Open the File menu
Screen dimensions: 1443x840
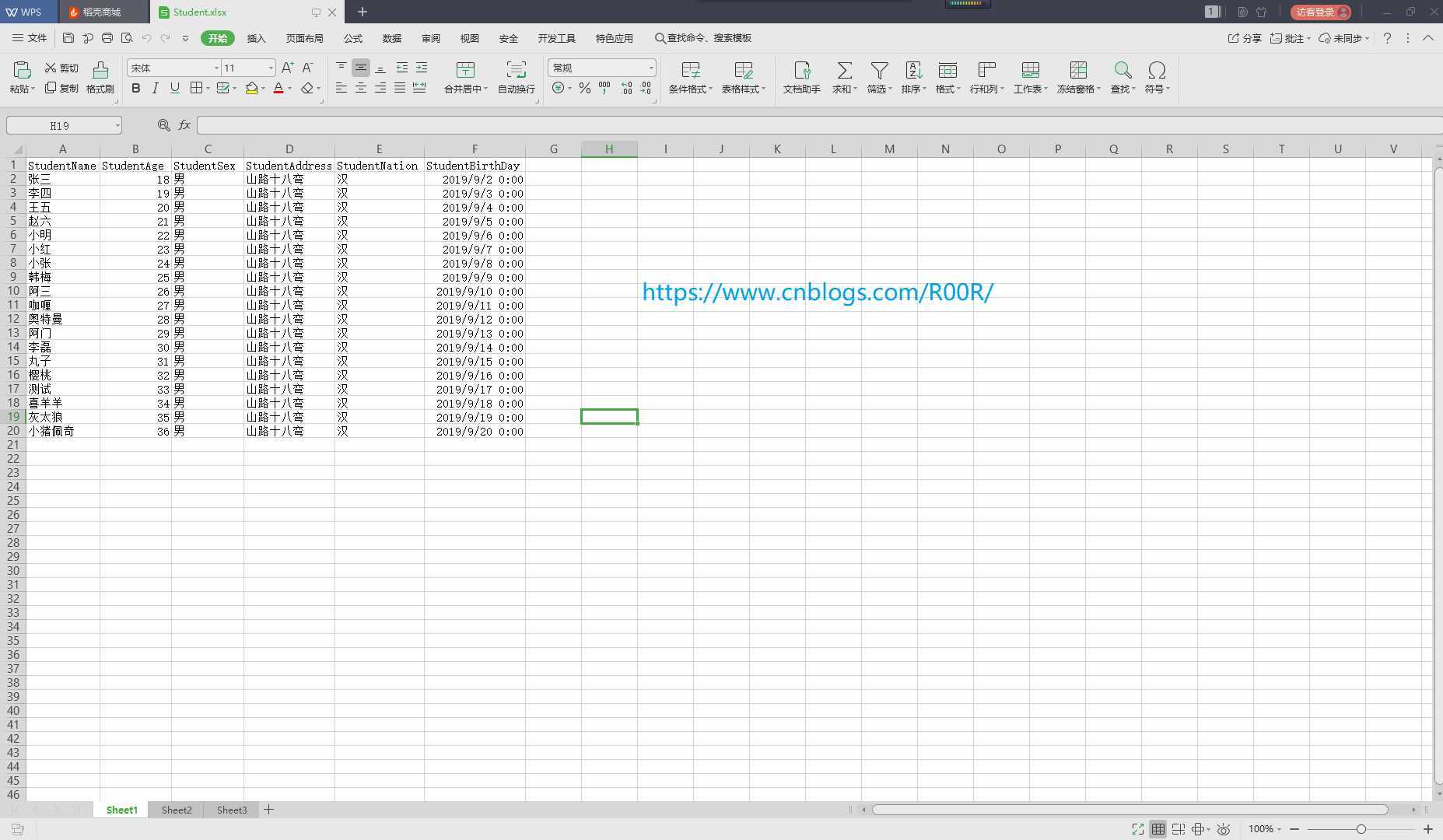[x=30, y=38]
